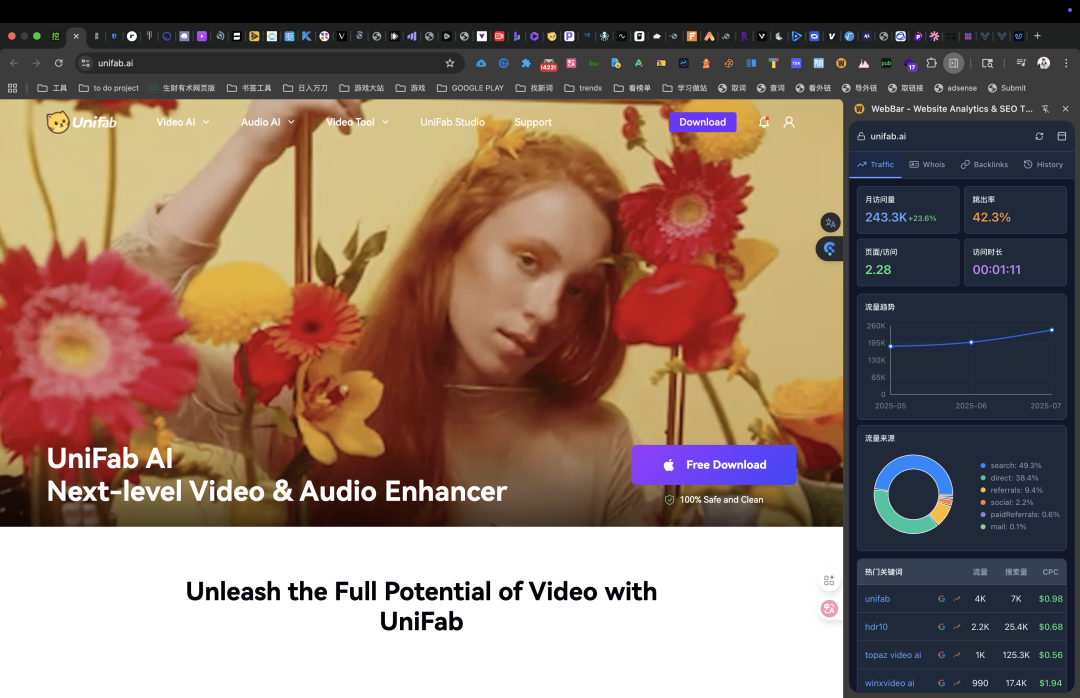Click the floating grid widget icon
The image size is (1080, 698).
pos(829,581)
